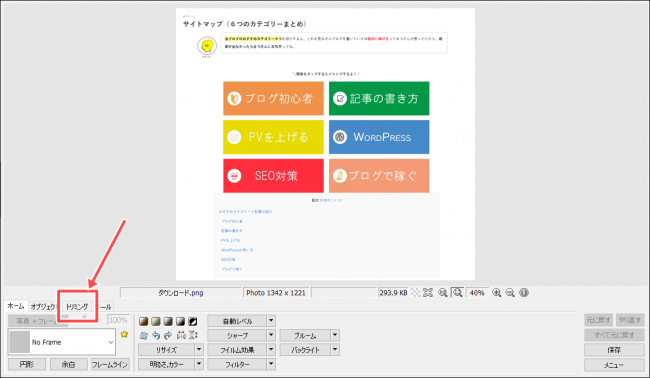Click the 明るさ,カラー button
This screenshot has width=650, height=378.
coord(166,364)
